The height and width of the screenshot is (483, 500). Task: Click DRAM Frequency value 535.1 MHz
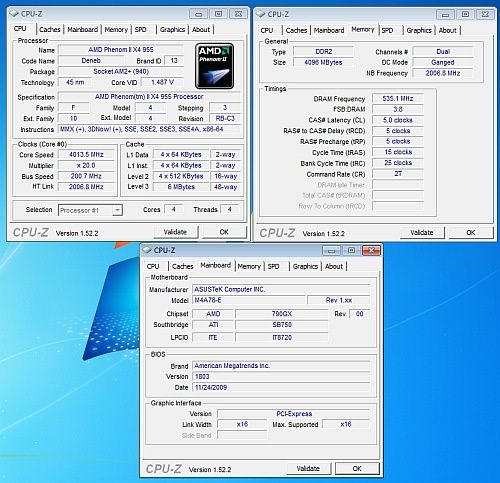(398, 99)
